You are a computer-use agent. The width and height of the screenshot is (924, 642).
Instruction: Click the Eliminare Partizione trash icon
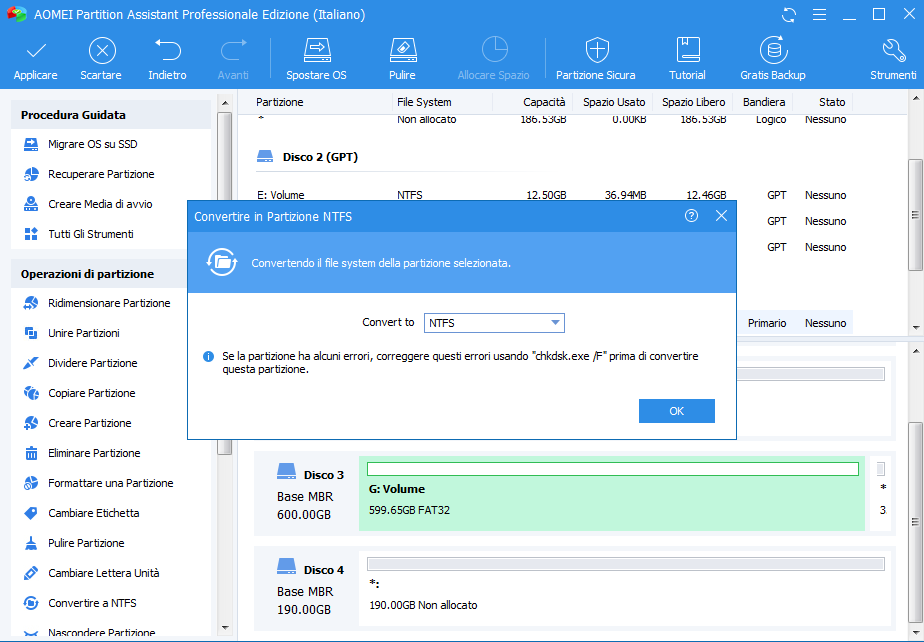[31, 453]
